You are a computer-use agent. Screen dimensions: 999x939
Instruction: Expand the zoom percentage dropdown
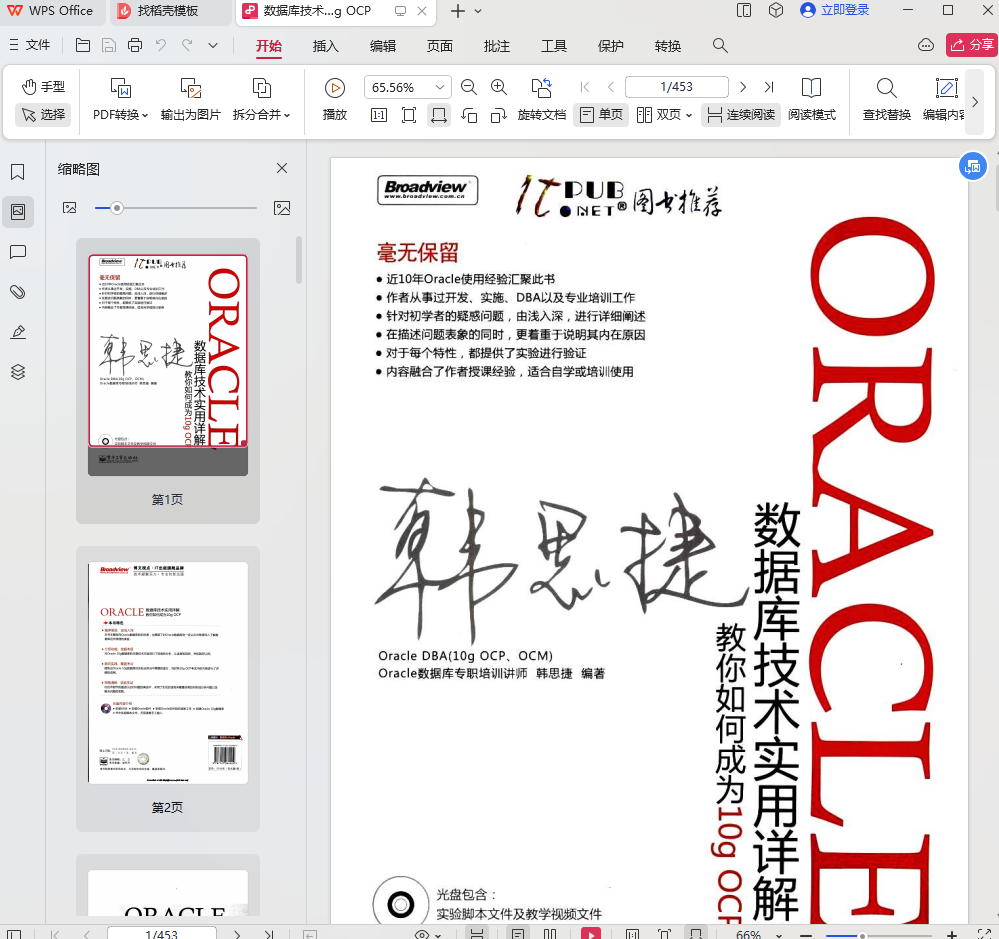439,87
